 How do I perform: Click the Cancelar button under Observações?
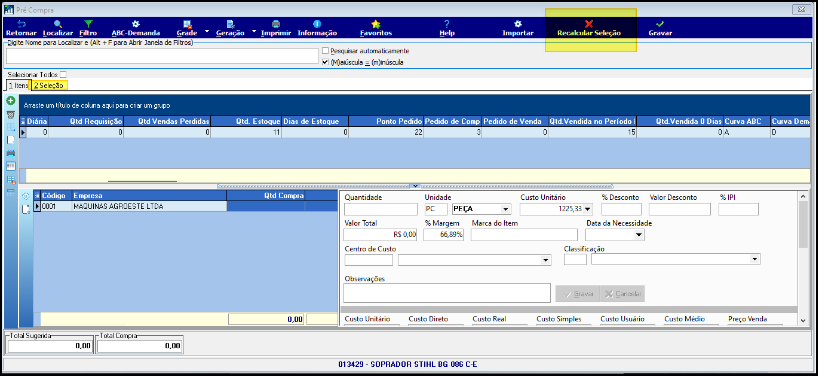click(622, 294)
